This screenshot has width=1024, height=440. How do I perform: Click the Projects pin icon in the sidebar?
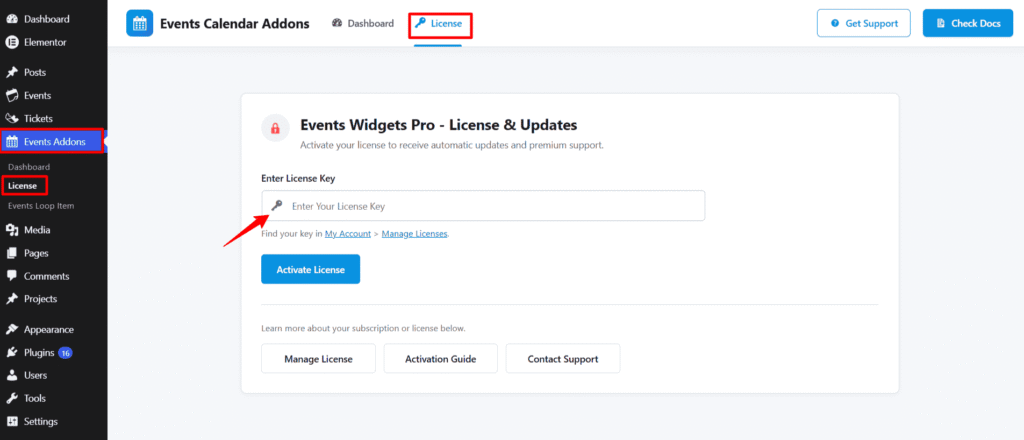coord(12,299)
